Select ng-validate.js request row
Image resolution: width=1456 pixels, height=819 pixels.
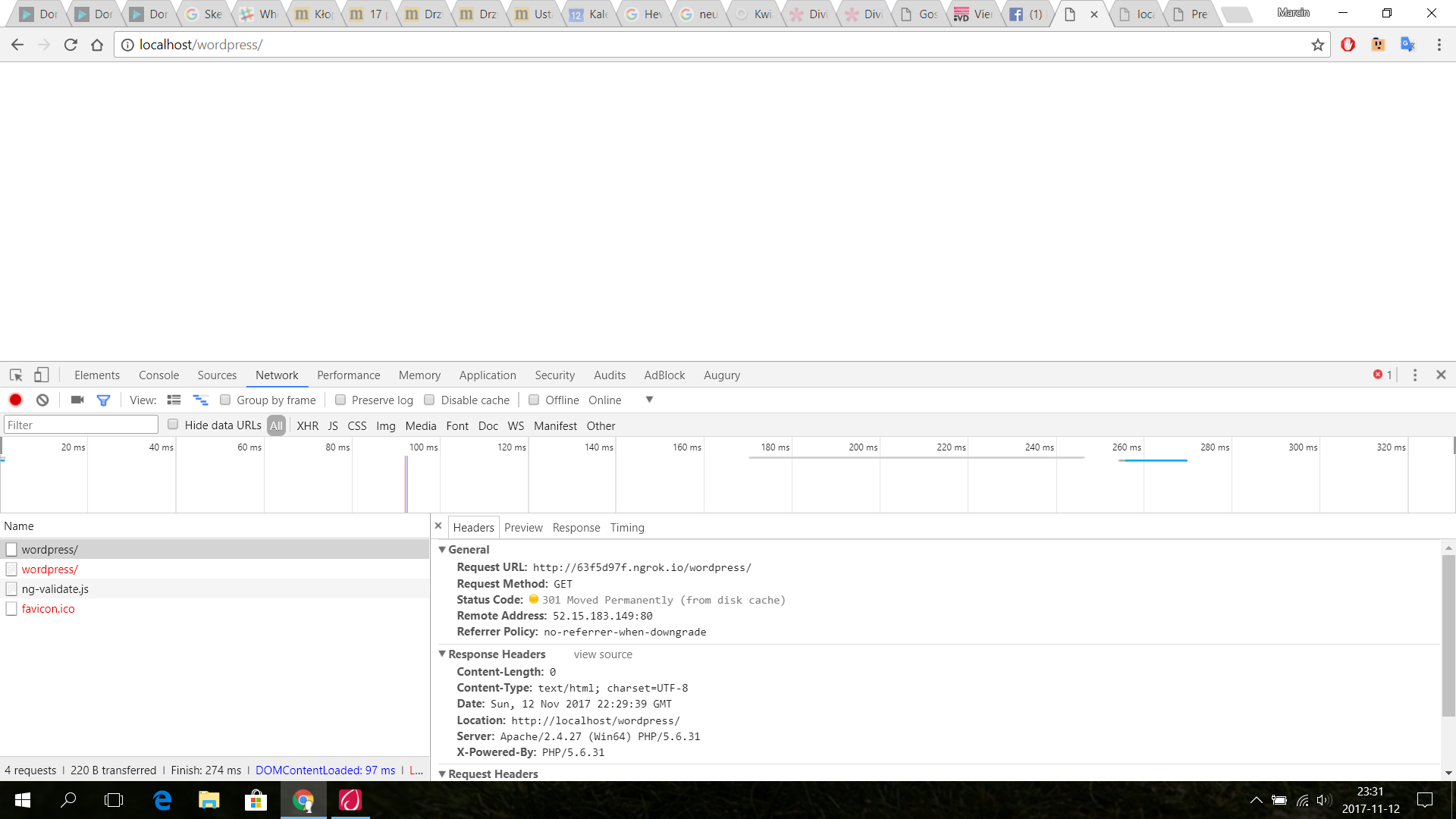215,588
